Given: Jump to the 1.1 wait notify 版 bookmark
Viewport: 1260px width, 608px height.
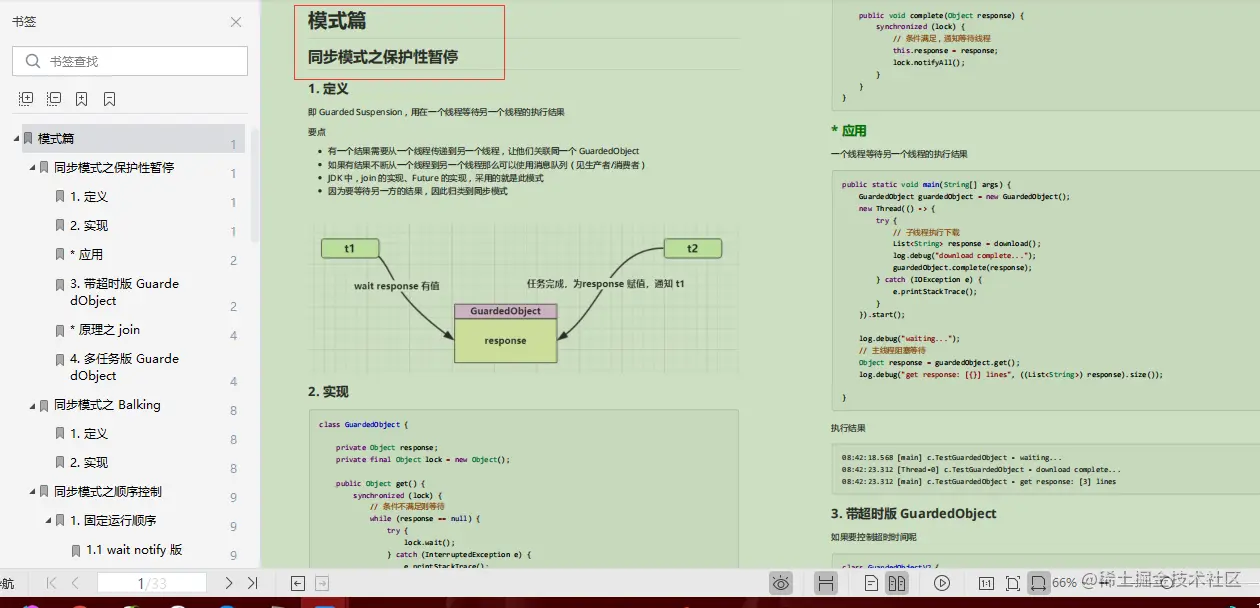Looking at the screenshot, I should coord(134,550).
